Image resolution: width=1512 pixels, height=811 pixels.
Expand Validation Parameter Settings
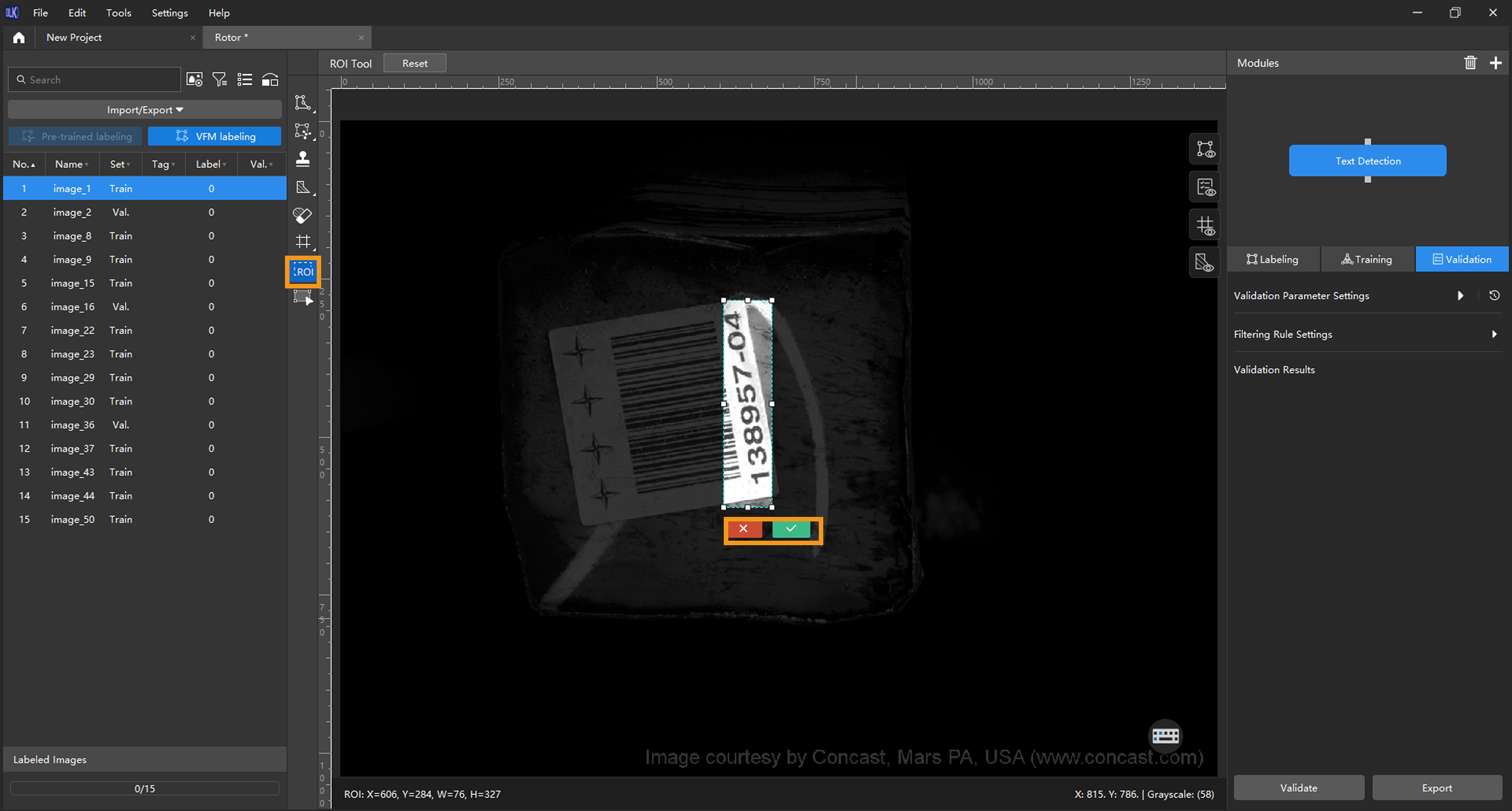click(x=1461, y=295)
